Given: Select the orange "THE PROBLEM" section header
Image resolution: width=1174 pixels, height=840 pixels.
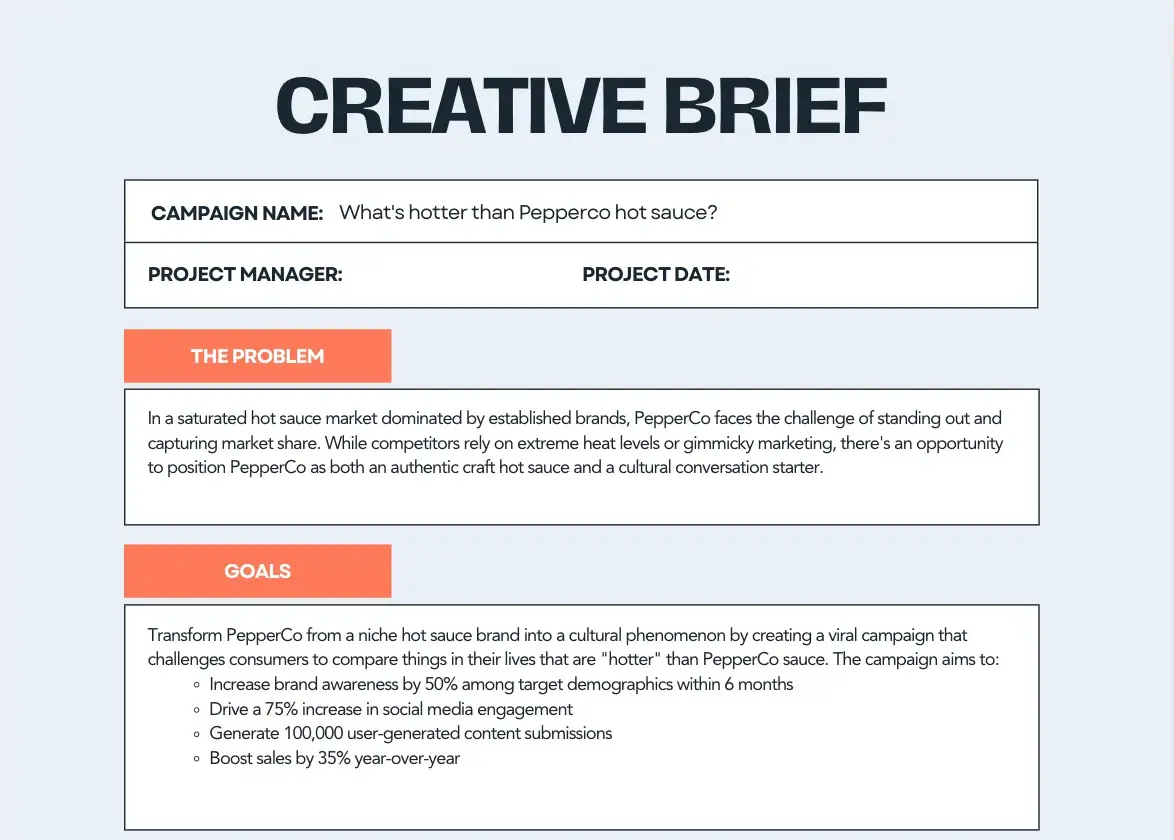Looking at the screenshot, I should [257, 356].
